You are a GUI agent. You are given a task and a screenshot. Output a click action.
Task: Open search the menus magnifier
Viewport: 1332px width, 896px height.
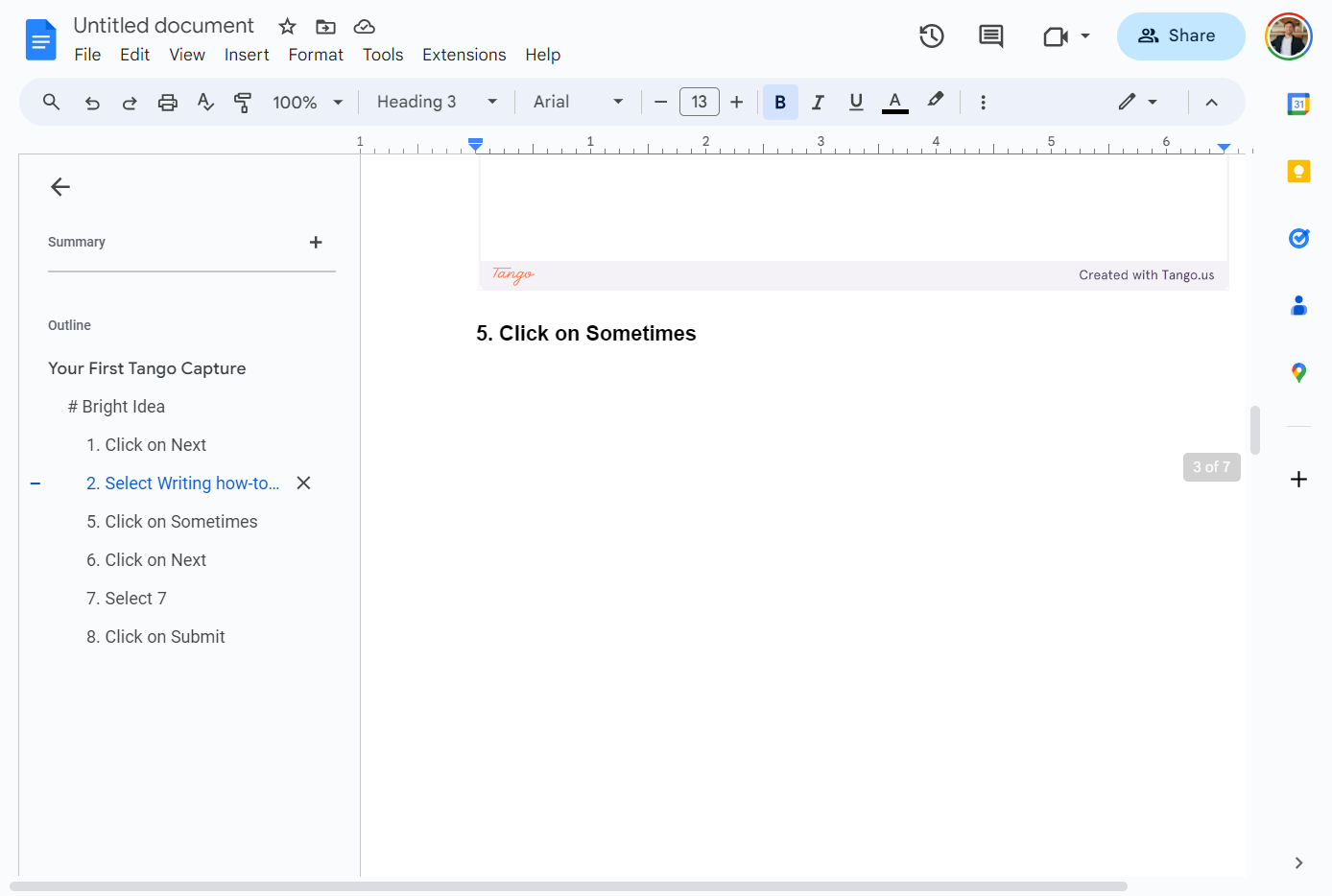tap(52, 102)
